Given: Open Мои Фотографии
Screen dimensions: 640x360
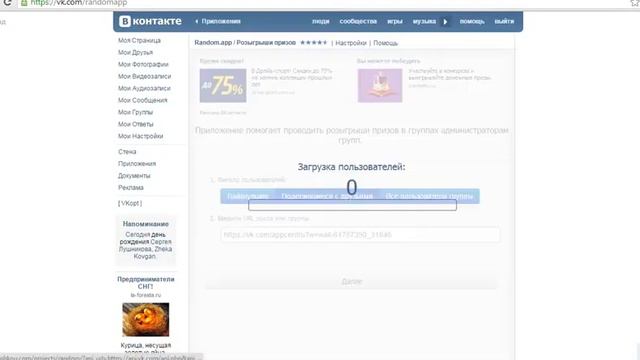Looking at the screenshot, I should coord(143,64).
